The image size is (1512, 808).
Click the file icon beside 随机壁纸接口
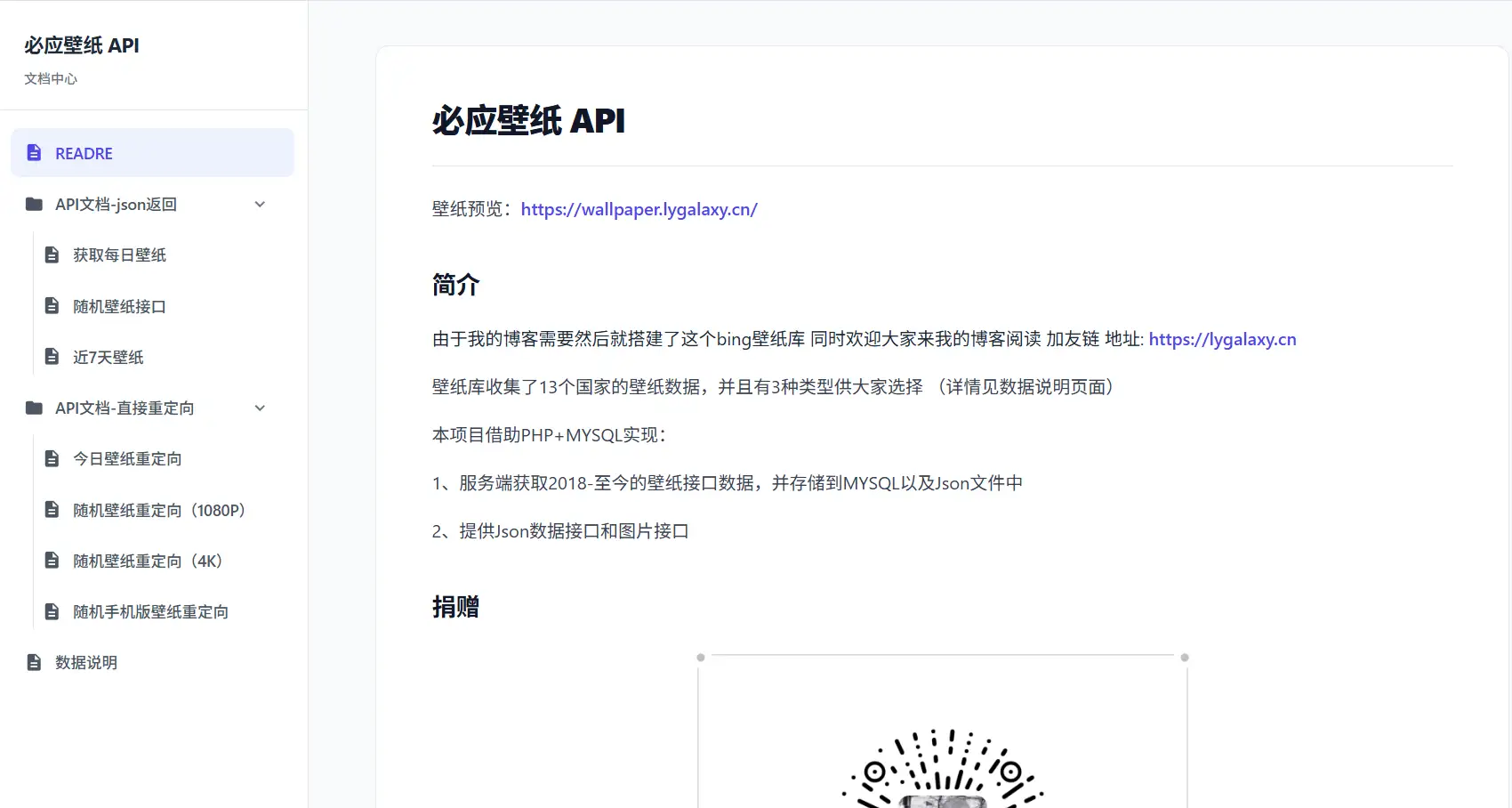(52, 306)
